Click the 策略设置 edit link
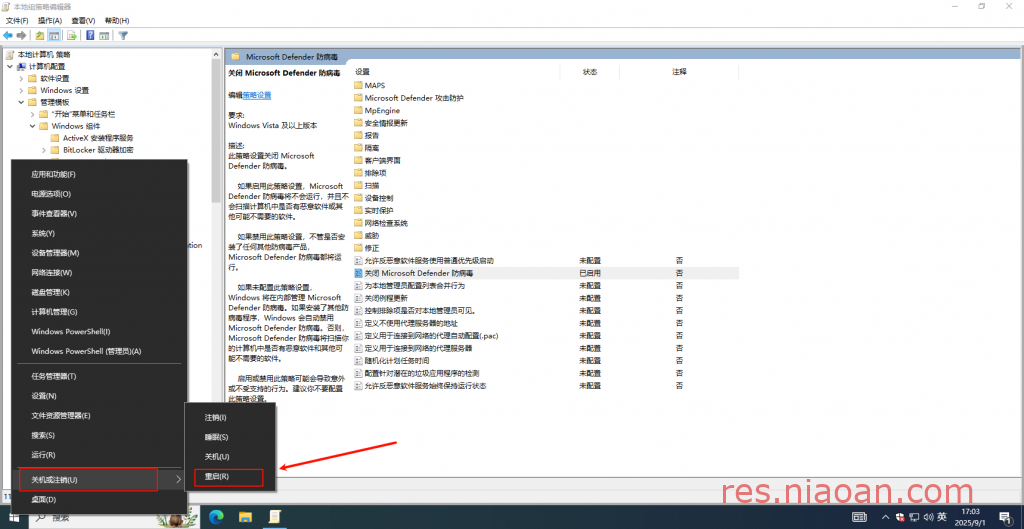Viewport: 1024px width, 529px height. (257, 95)
